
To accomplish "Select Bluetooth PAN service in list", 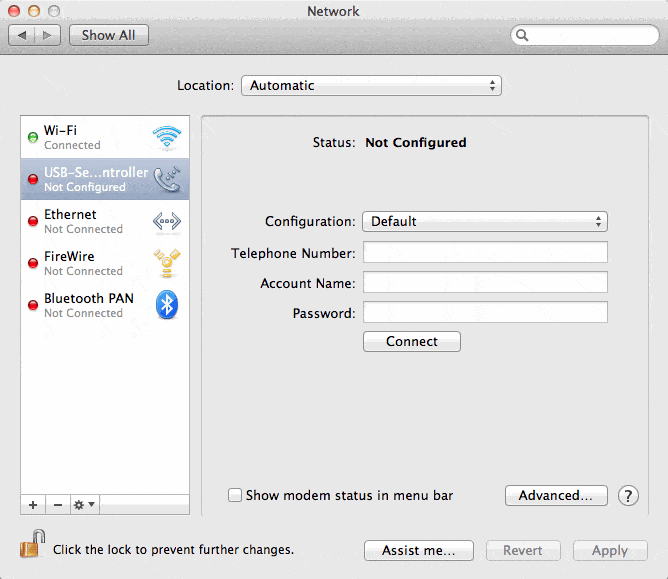I will pos(105,305).
